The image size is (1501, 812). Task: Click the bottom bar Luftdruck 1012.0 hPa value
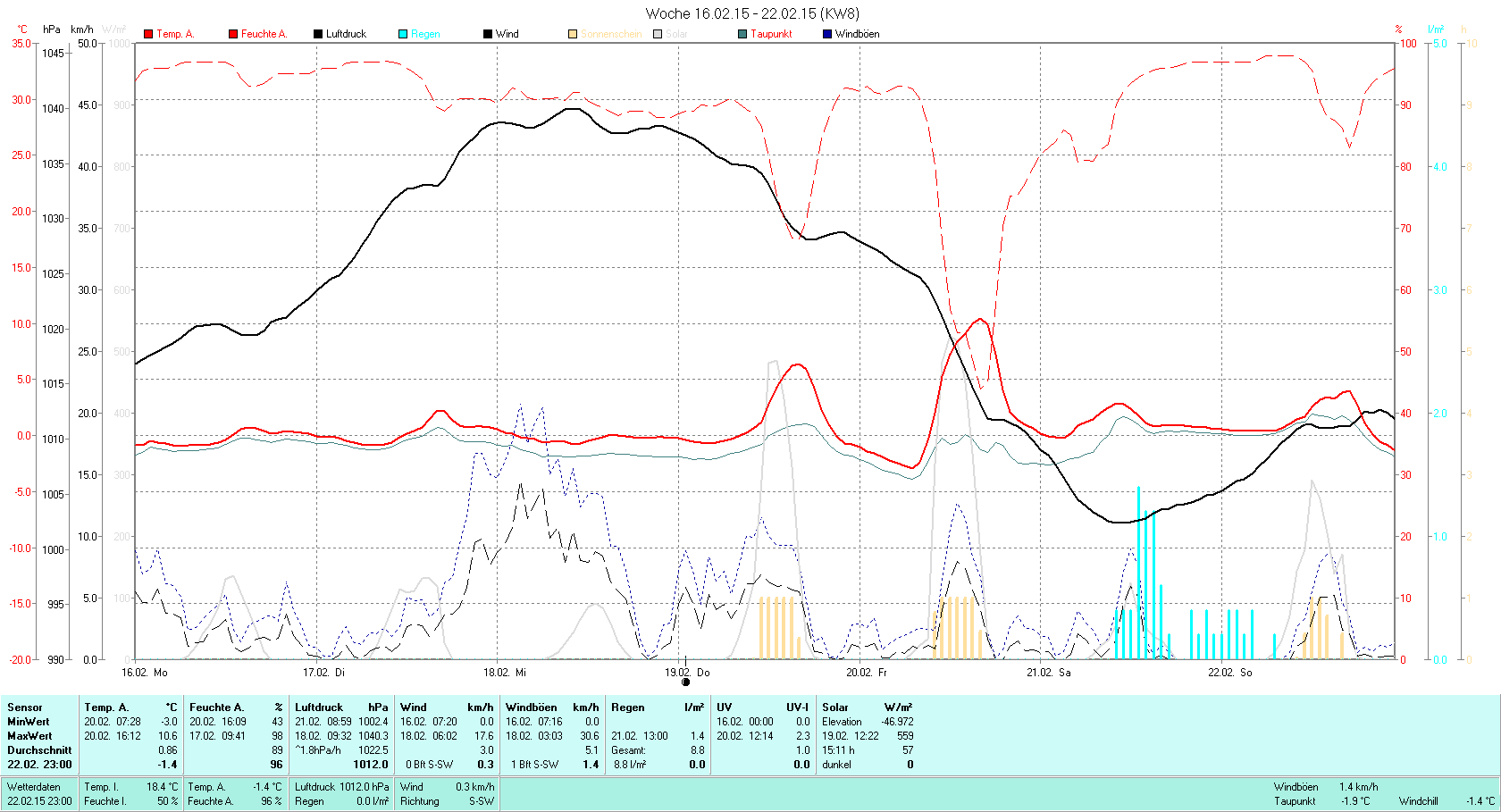coord(365,786)
